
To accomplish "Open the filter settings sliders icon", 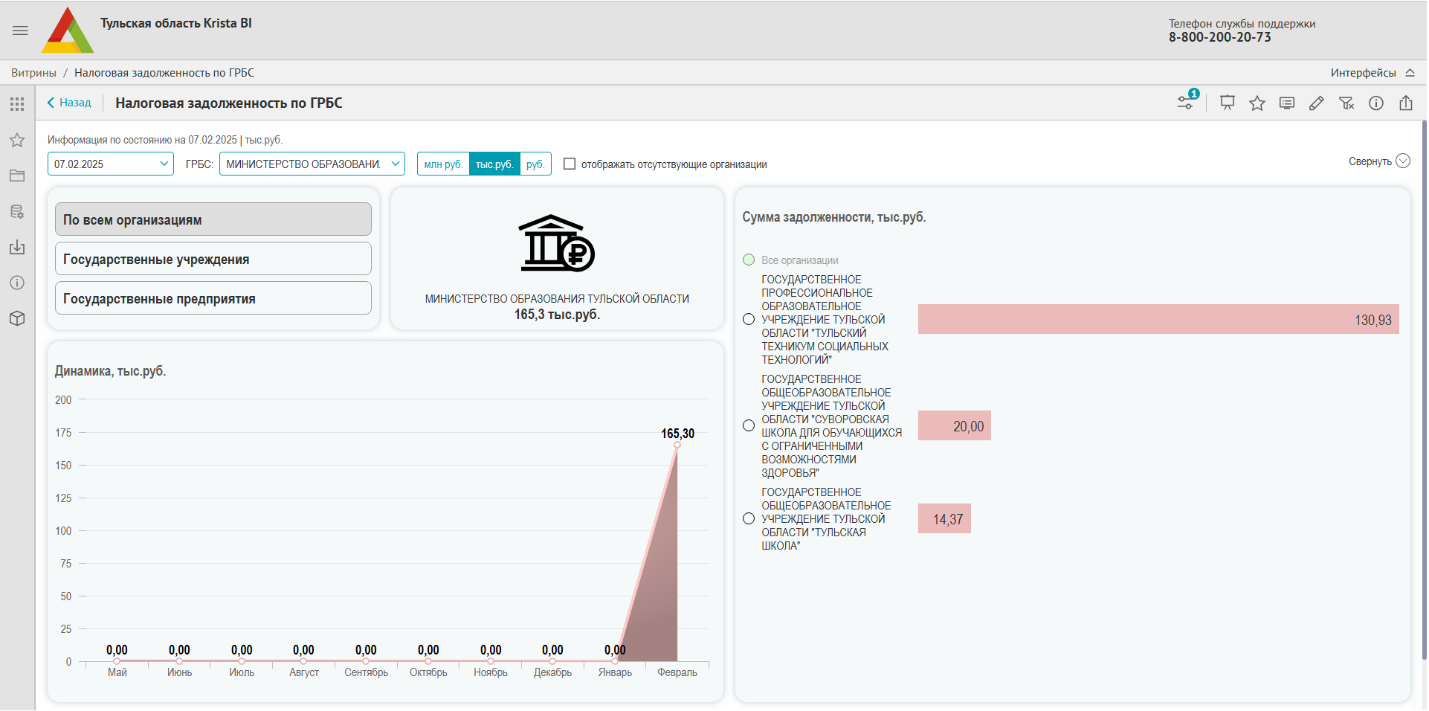I will pos(1186,102).
